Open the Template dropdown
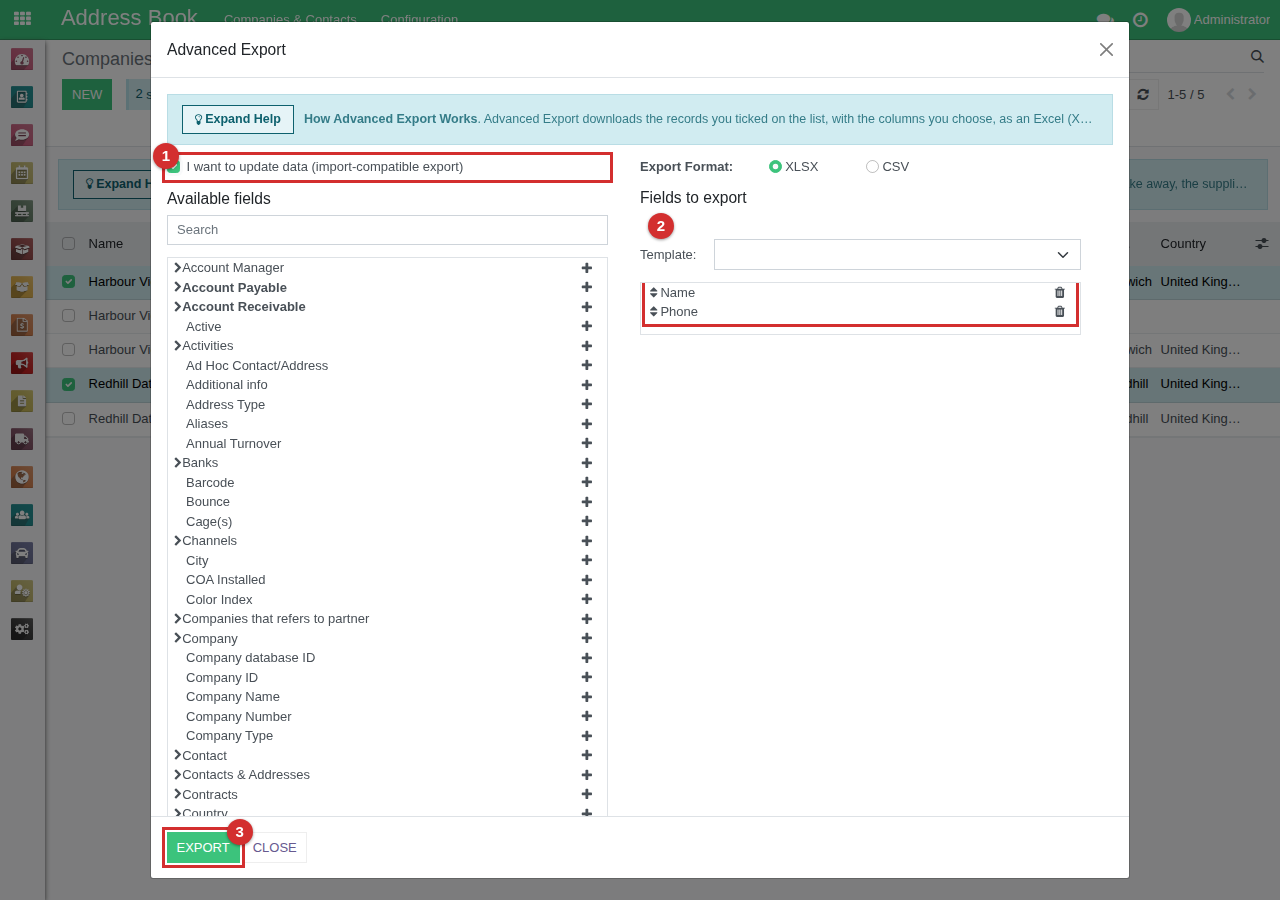Viewport: 1280px width, 900px height. [x=897, y=254]
